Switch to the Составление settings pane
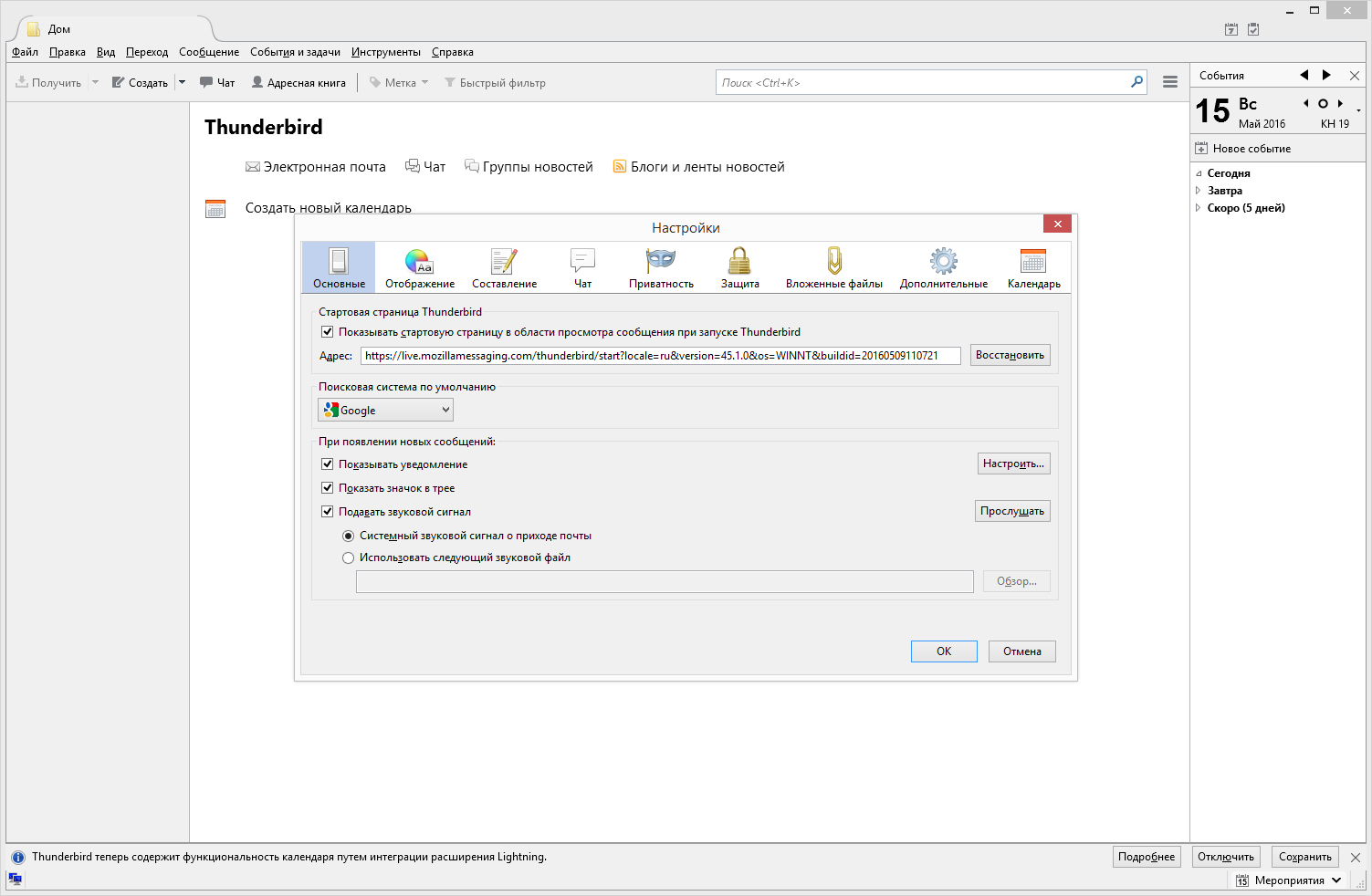The height and width of the screenshot is (896, 1372). coord(504,267)
